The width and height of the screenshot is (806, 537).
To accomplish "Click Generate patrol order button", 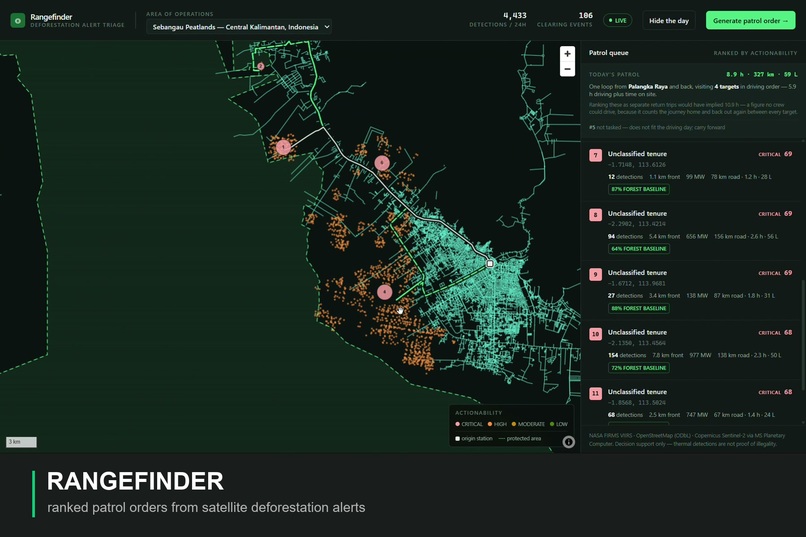I will 750,21.
